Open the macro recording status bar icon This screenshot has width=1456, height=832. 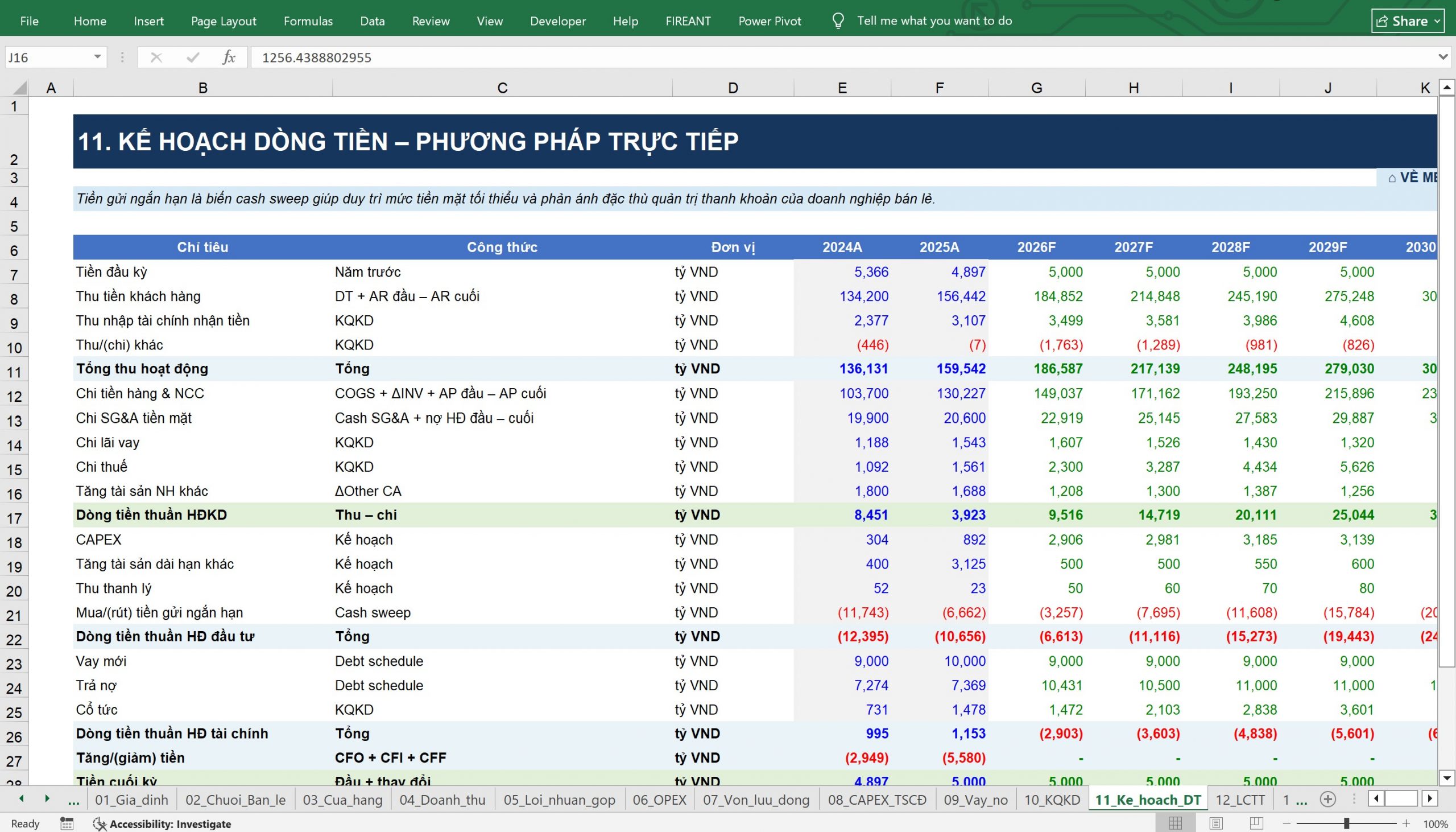[x=67, y=823]
